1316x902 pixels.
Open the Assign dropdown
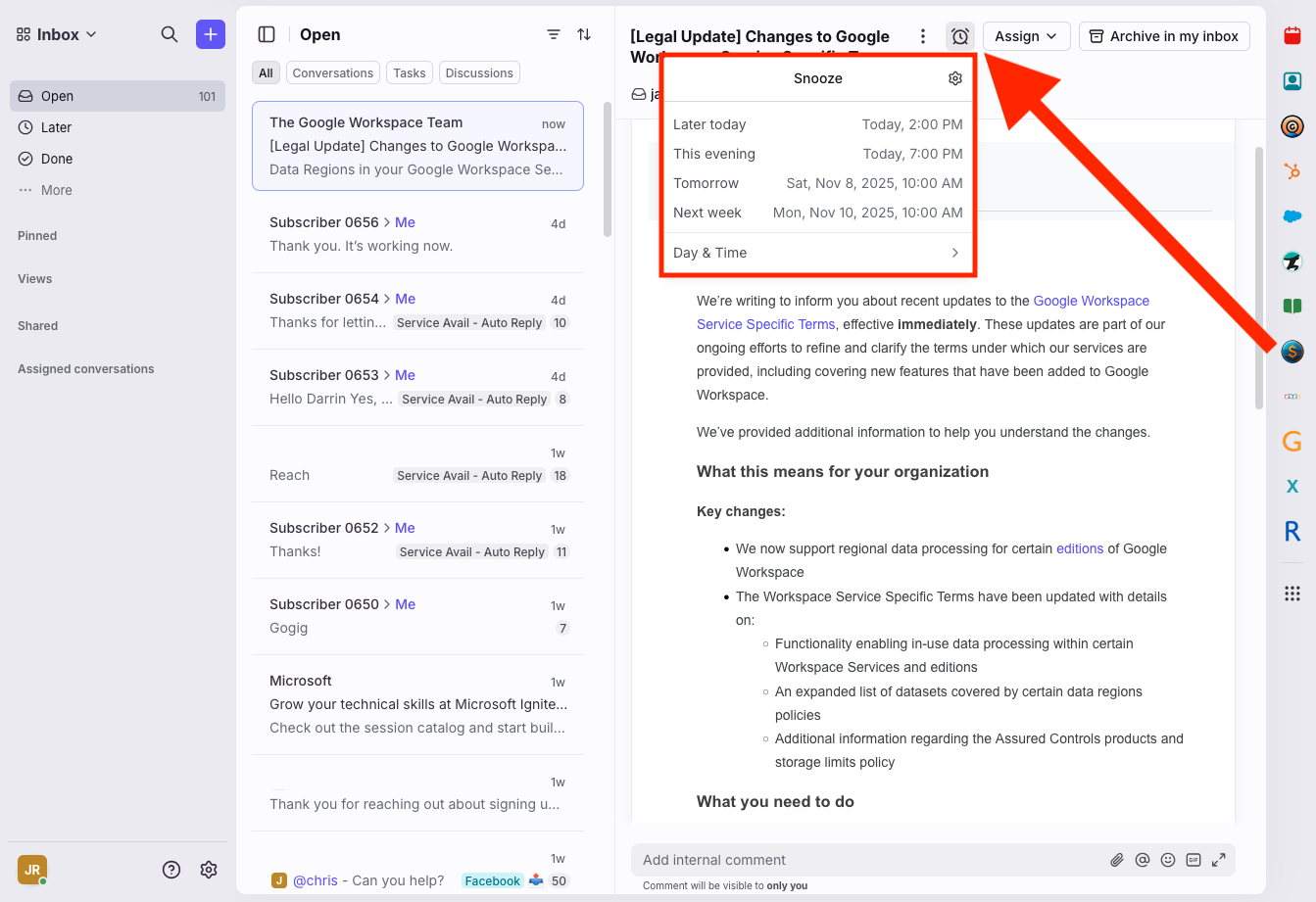(1025, 36)
